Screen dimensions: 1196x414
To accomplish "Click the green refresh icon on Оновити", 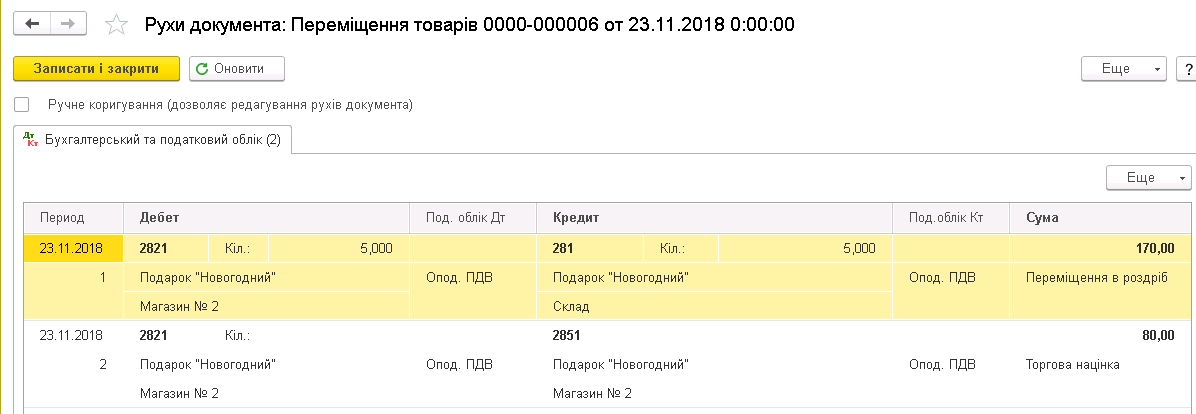I will pyautogui.click(x=202, y=69).
